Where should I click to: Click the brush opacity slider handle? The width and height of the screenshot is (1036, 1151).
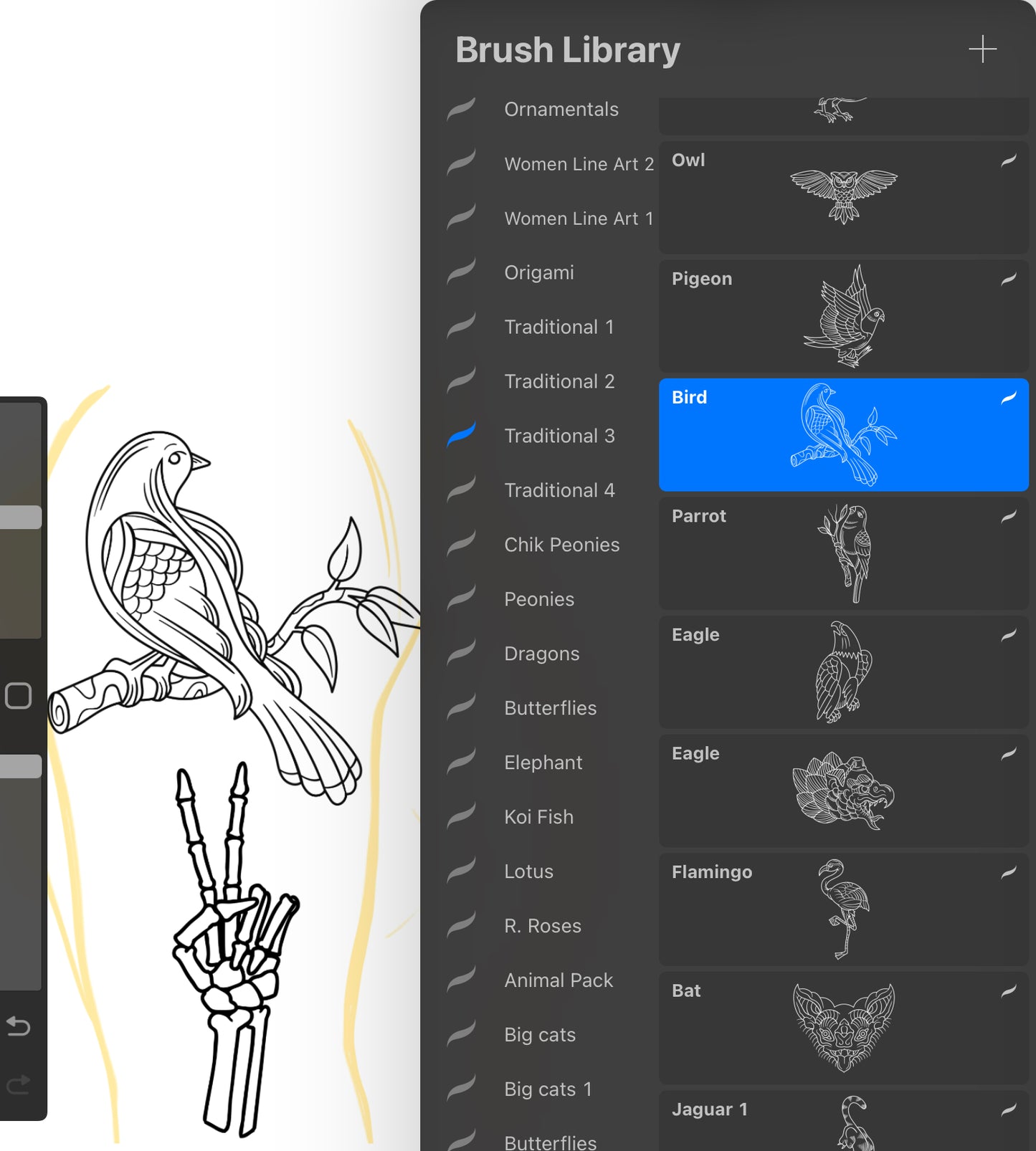pos(19,766)
